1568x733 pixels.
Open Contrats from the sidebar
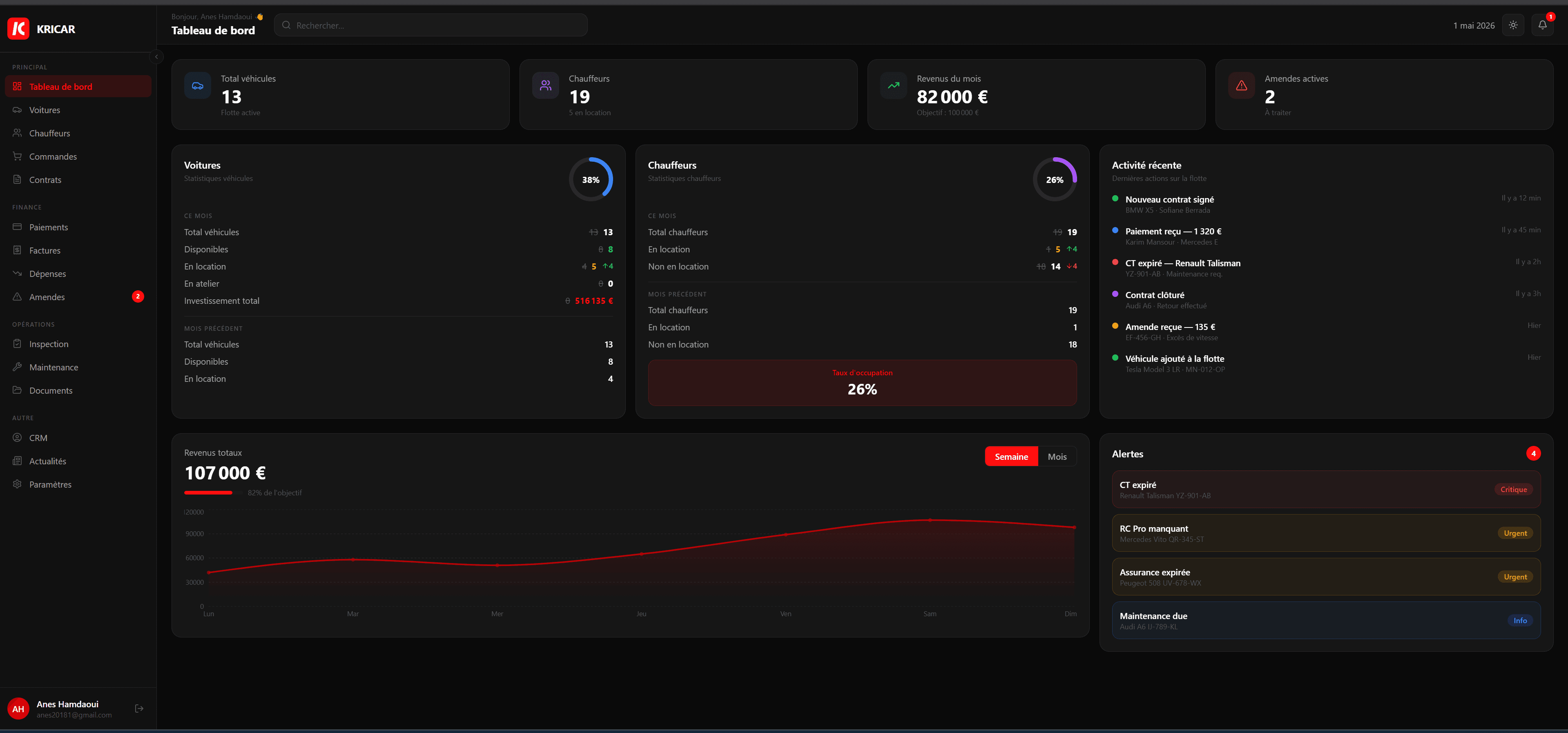point(78,180)
